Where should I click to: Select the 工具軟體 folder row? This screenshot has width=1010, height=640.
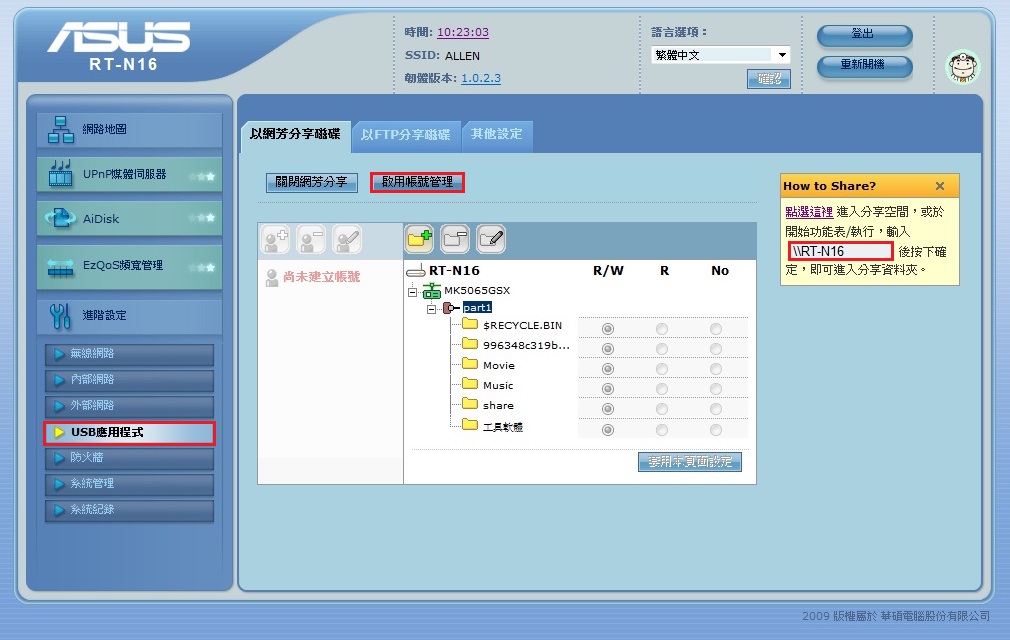point(502,427)
